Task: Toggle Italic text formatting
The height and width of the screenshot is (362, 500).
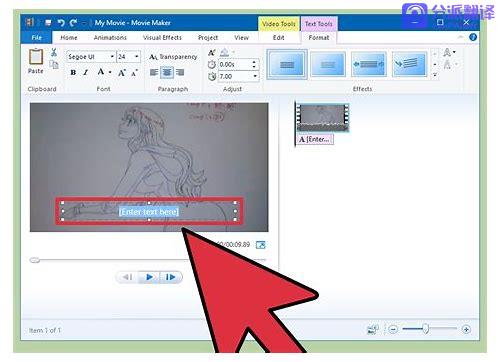Action: (86, 72)
